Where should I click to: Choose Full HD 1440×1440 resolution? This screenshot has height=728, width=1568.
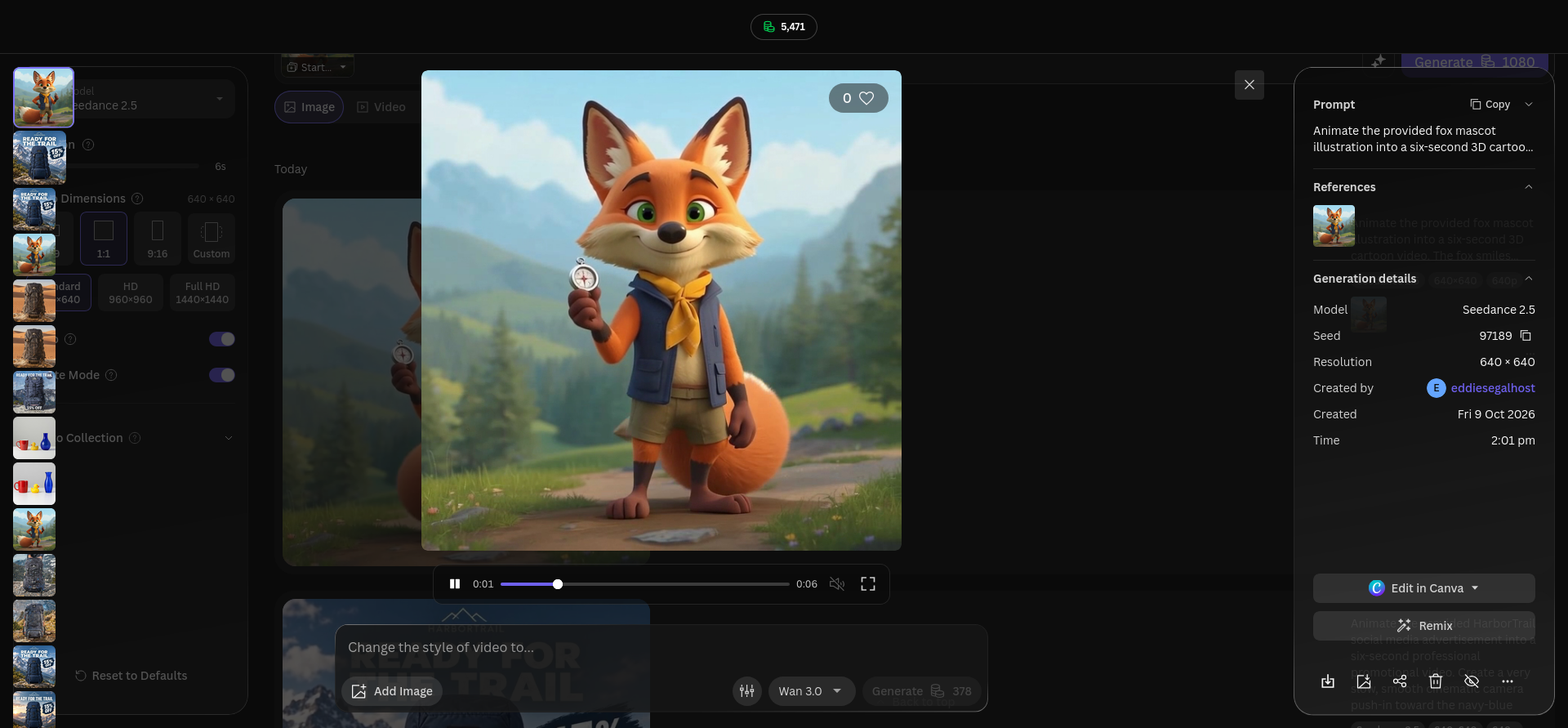pos(202,293)
